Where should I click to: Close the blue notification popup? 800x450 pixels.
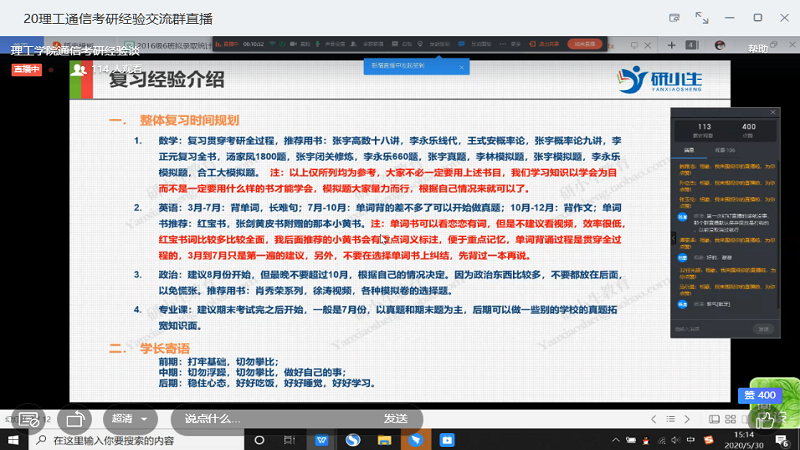click(461, 66)
